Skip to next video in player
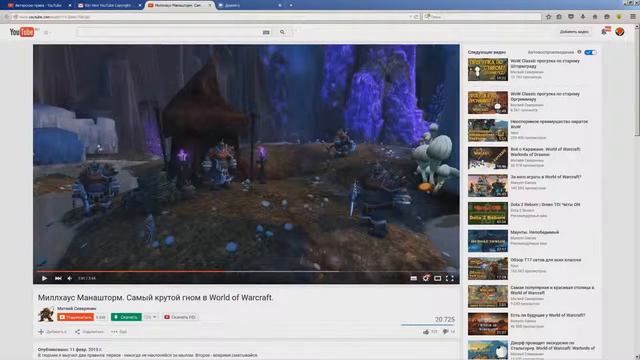The image size is (640, 360). 58,278
